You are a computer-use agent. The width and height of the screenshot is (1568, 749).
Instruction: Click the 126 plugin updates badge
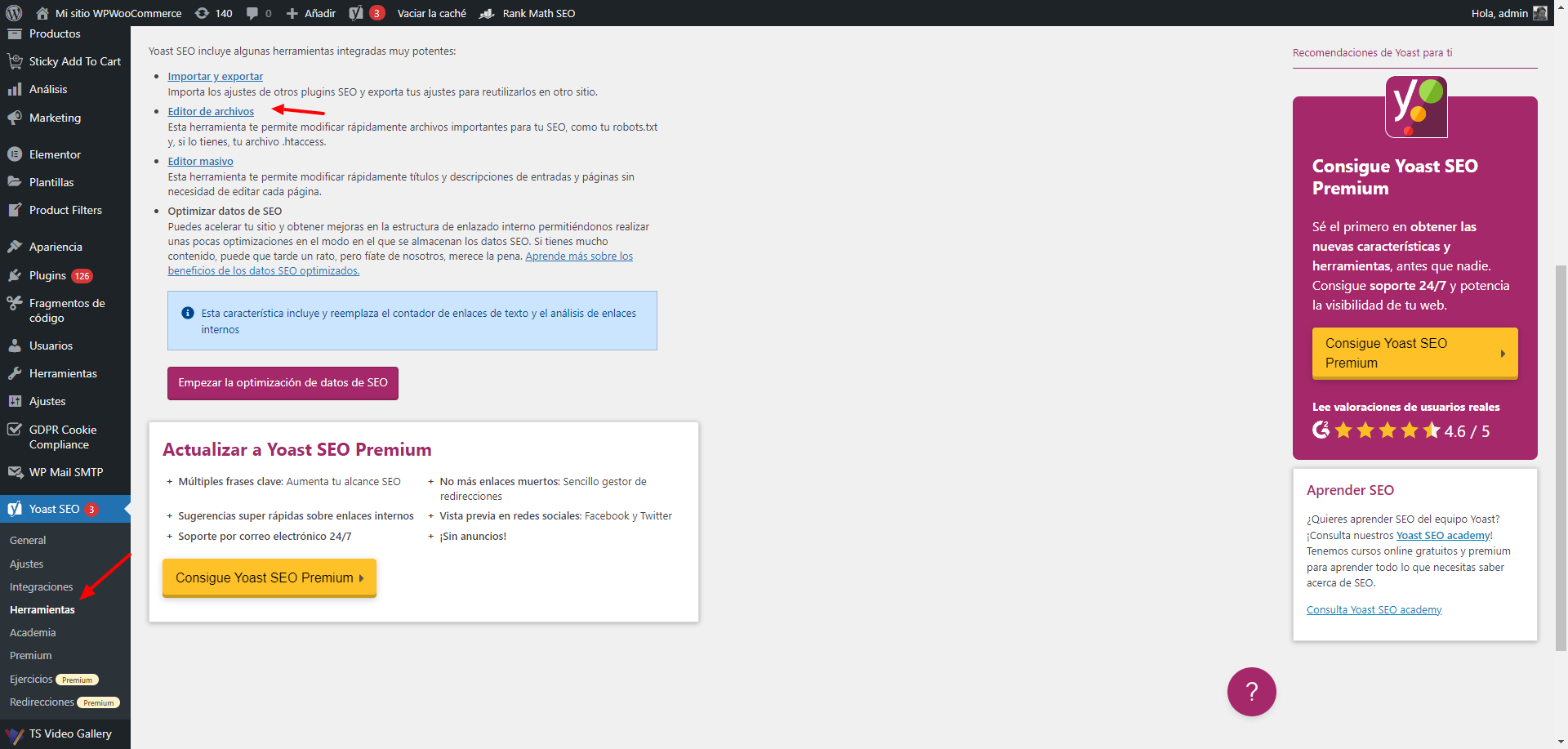82,276
